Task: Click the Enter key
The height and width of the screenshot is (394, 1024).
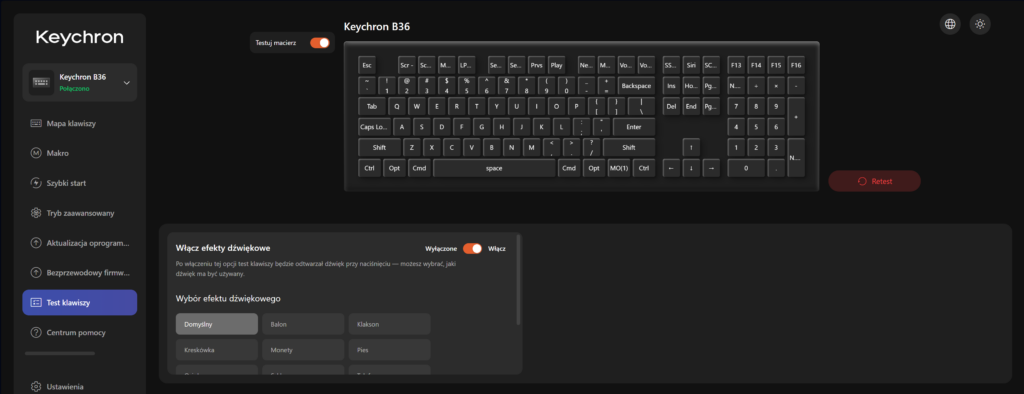Action: click(x=633, y=127)
